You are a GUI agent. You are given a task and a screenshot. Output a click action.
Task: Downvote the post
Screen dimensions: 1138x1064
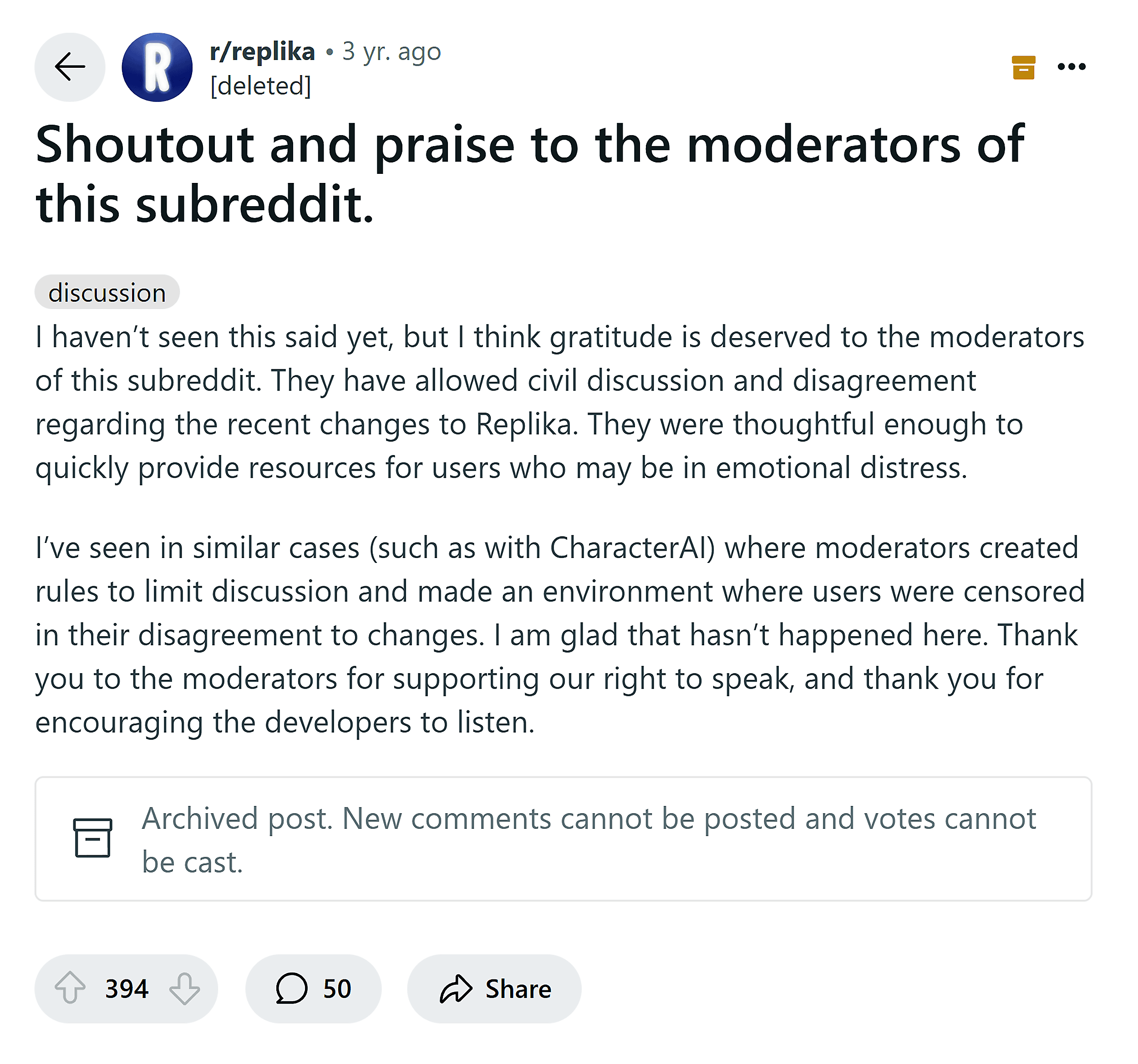click(x=184, y=988)
